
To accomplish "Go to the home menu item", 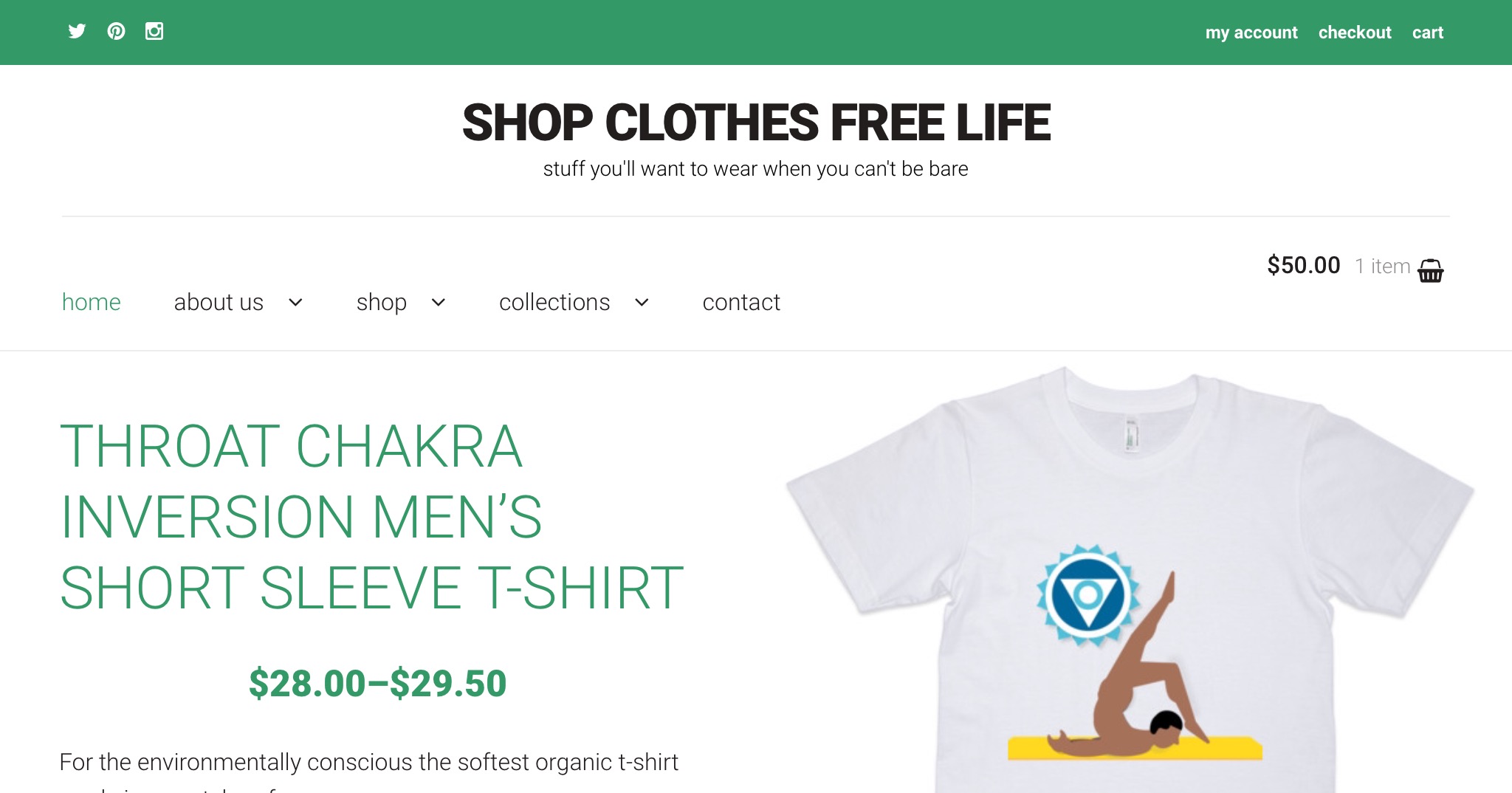I will [92, 302].
